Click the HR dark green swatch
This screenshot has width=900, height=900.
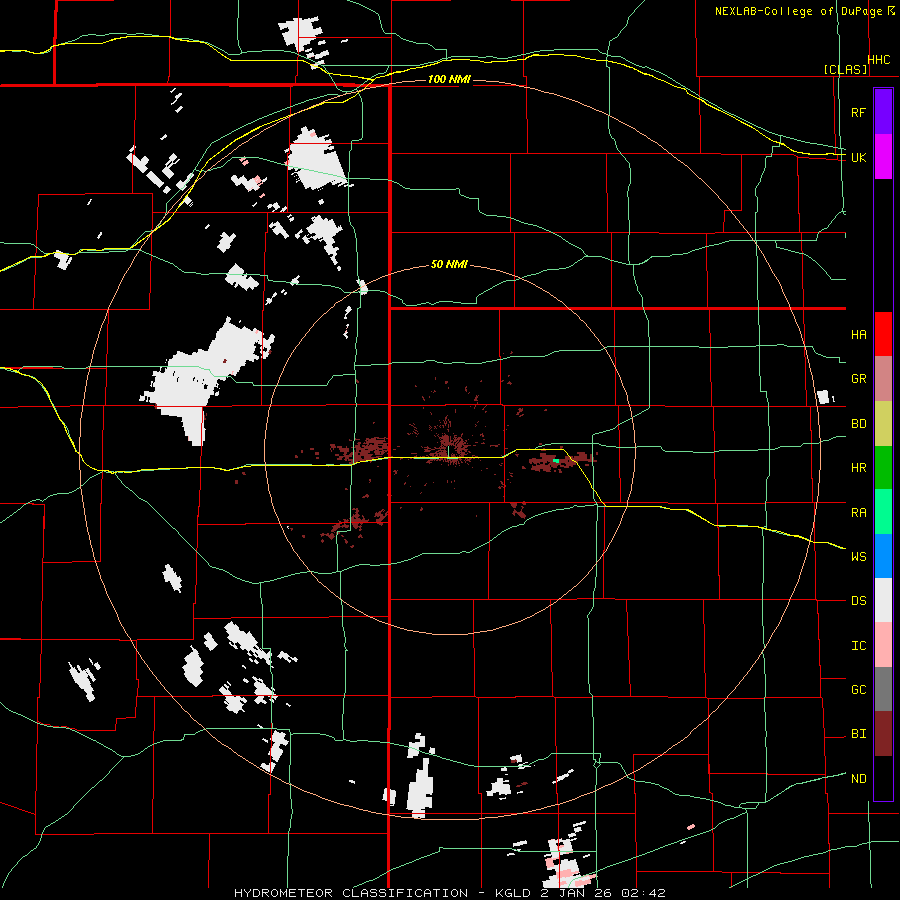pos(883,468)
